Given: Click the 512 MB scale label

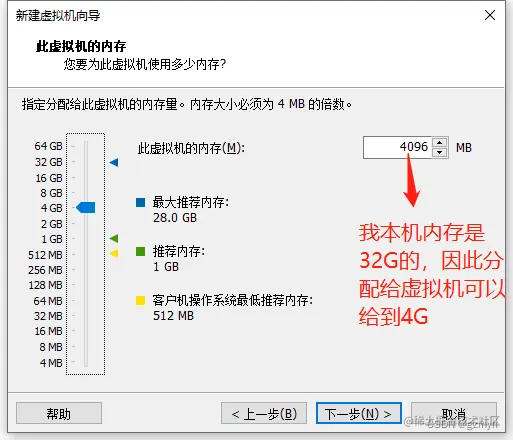Looking at the screenshot, I should pyautogui.click(x=45, y=255).
